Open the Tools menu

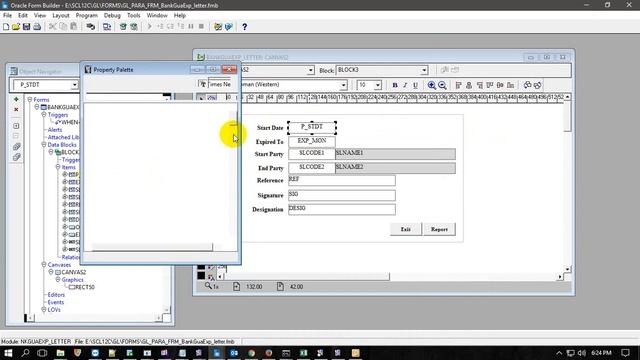pyautogui.click(x=133, y=15)
